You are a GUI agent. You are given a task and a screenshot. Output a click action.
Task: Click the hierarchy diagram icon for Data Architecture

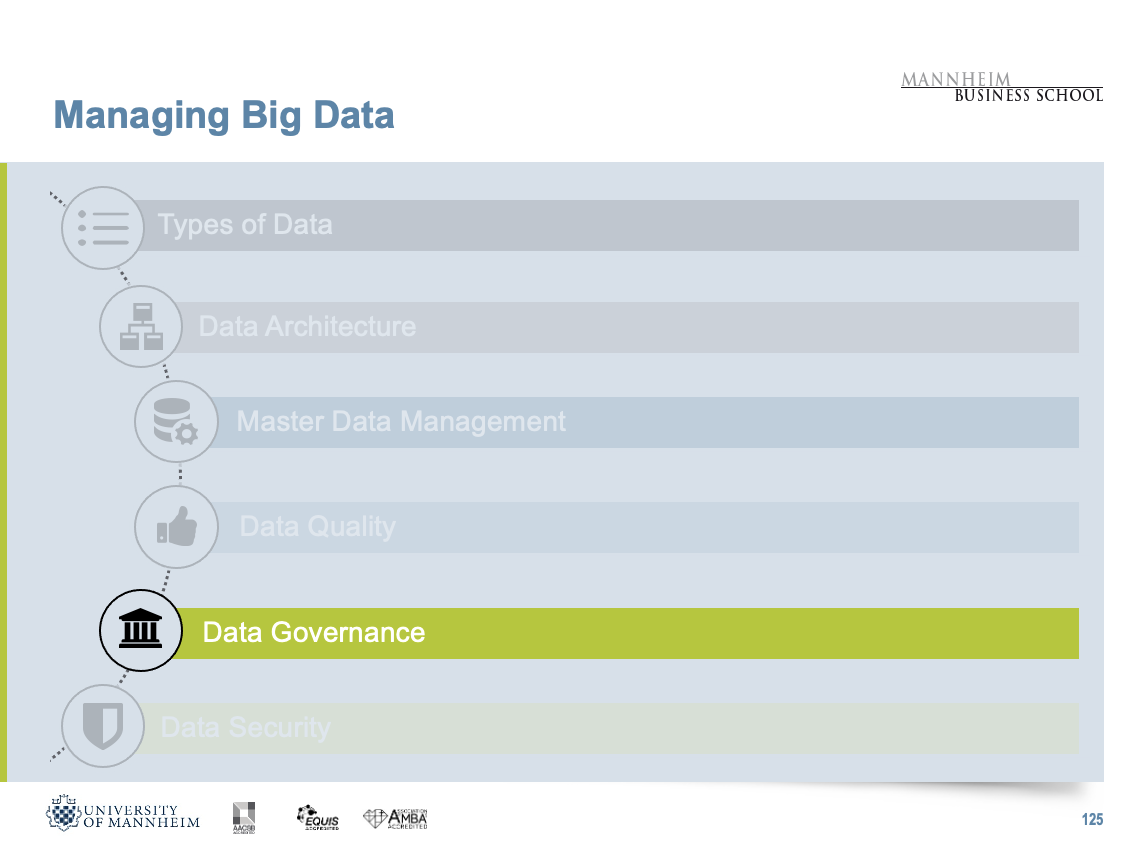coord(141,327)
